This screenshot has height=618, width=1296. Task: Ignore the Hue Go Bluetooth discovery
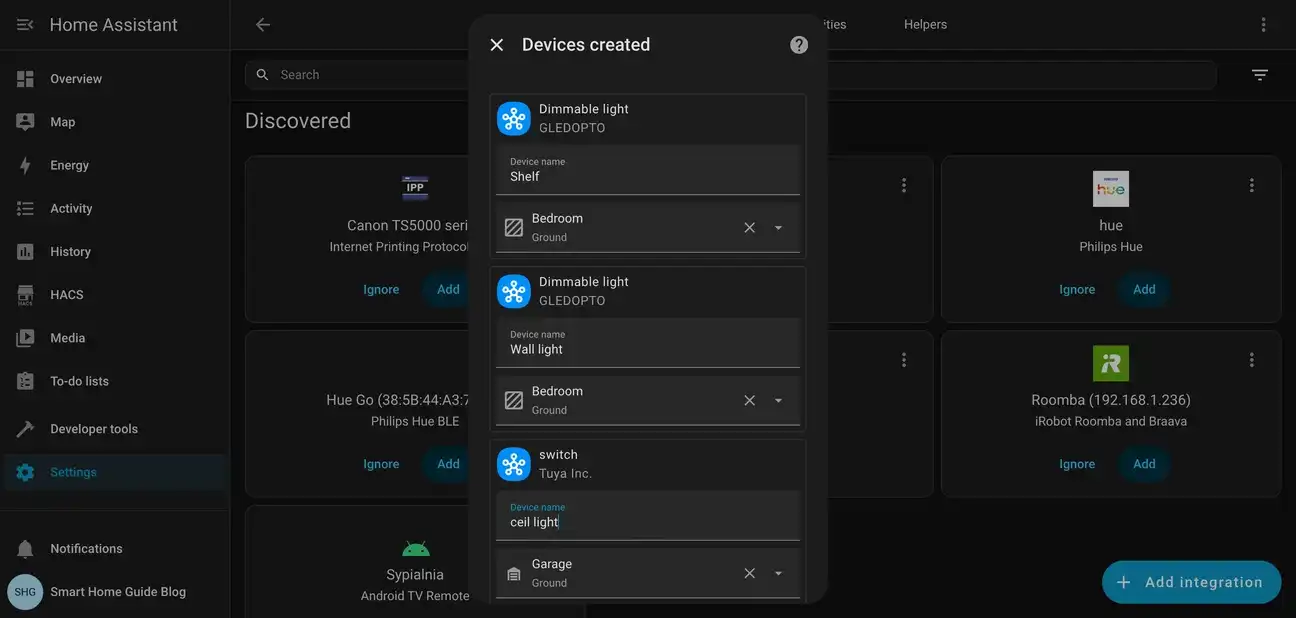[381, 463]
